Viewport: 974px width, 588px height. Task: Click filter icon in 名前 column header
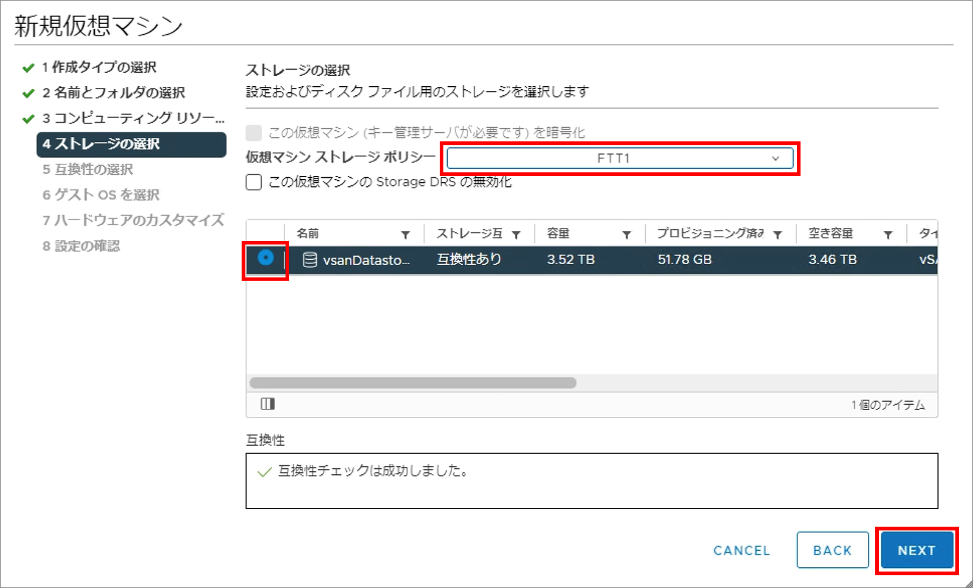click(405, 235)
